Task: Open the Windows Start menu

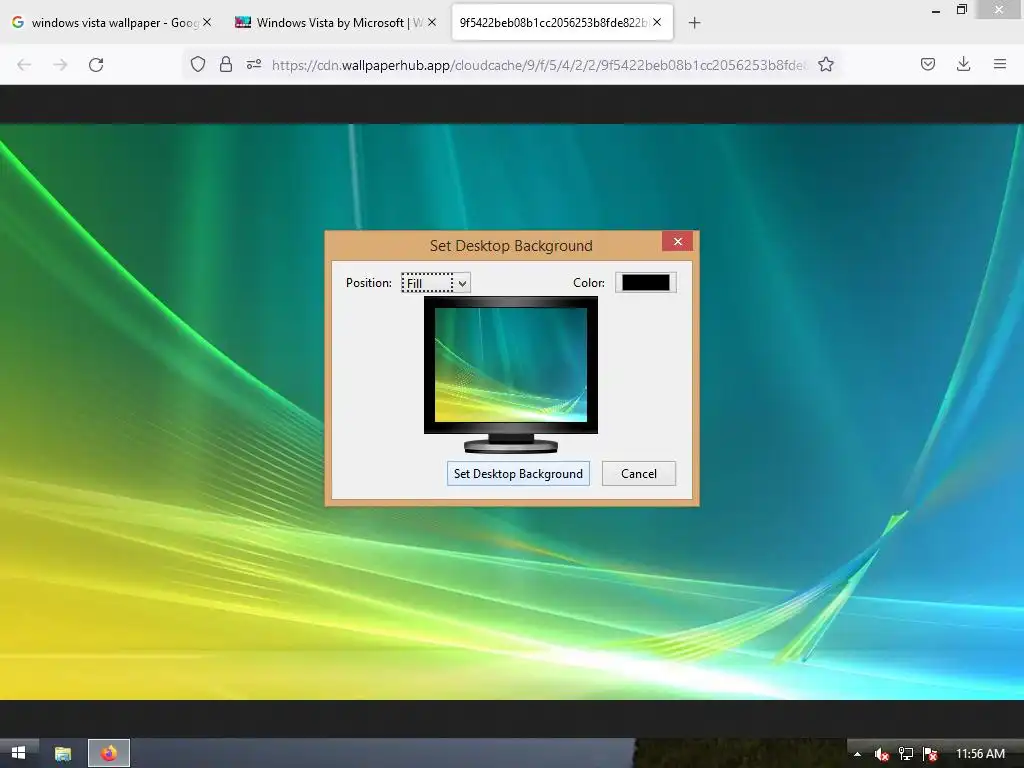Action: point(18,753)
